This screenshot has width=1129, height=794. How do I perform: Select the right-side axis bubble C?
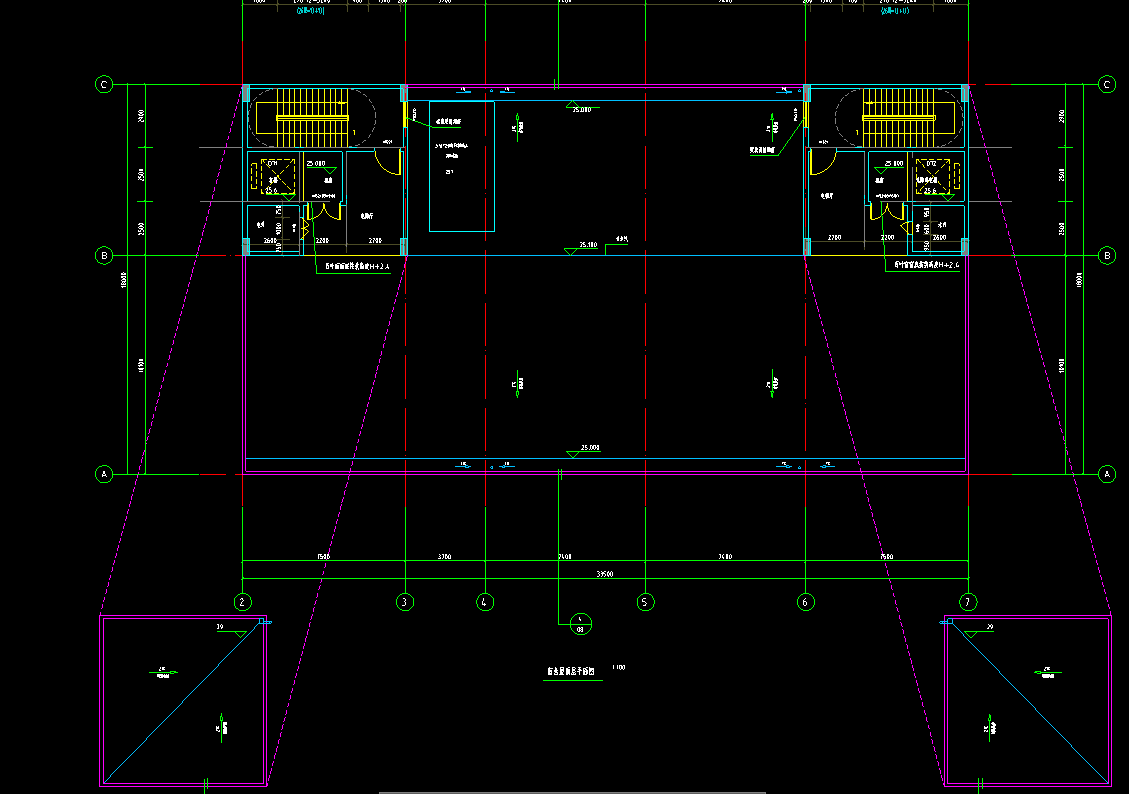pyautogui.click(x=1106, y=85)
